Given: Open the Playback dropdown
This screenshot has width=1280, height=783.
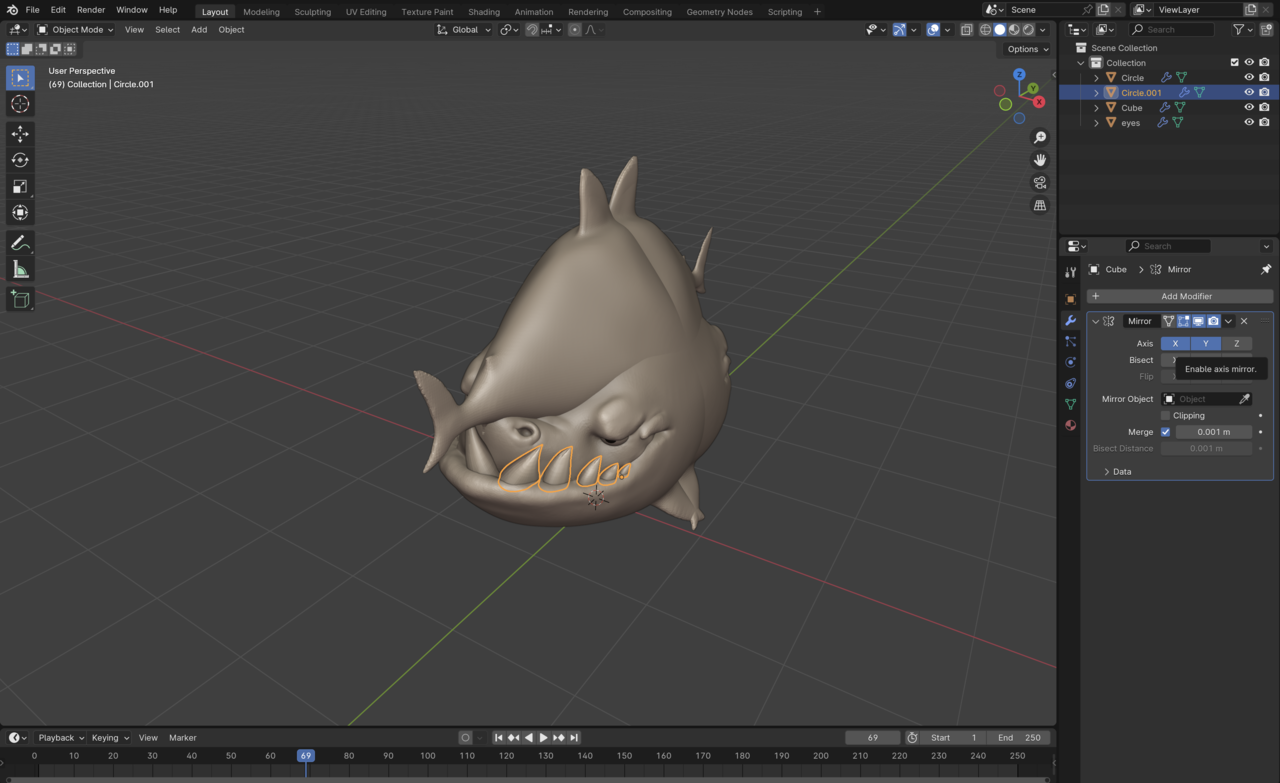Looking at the screenshot, I should click(x=61, y=738).
